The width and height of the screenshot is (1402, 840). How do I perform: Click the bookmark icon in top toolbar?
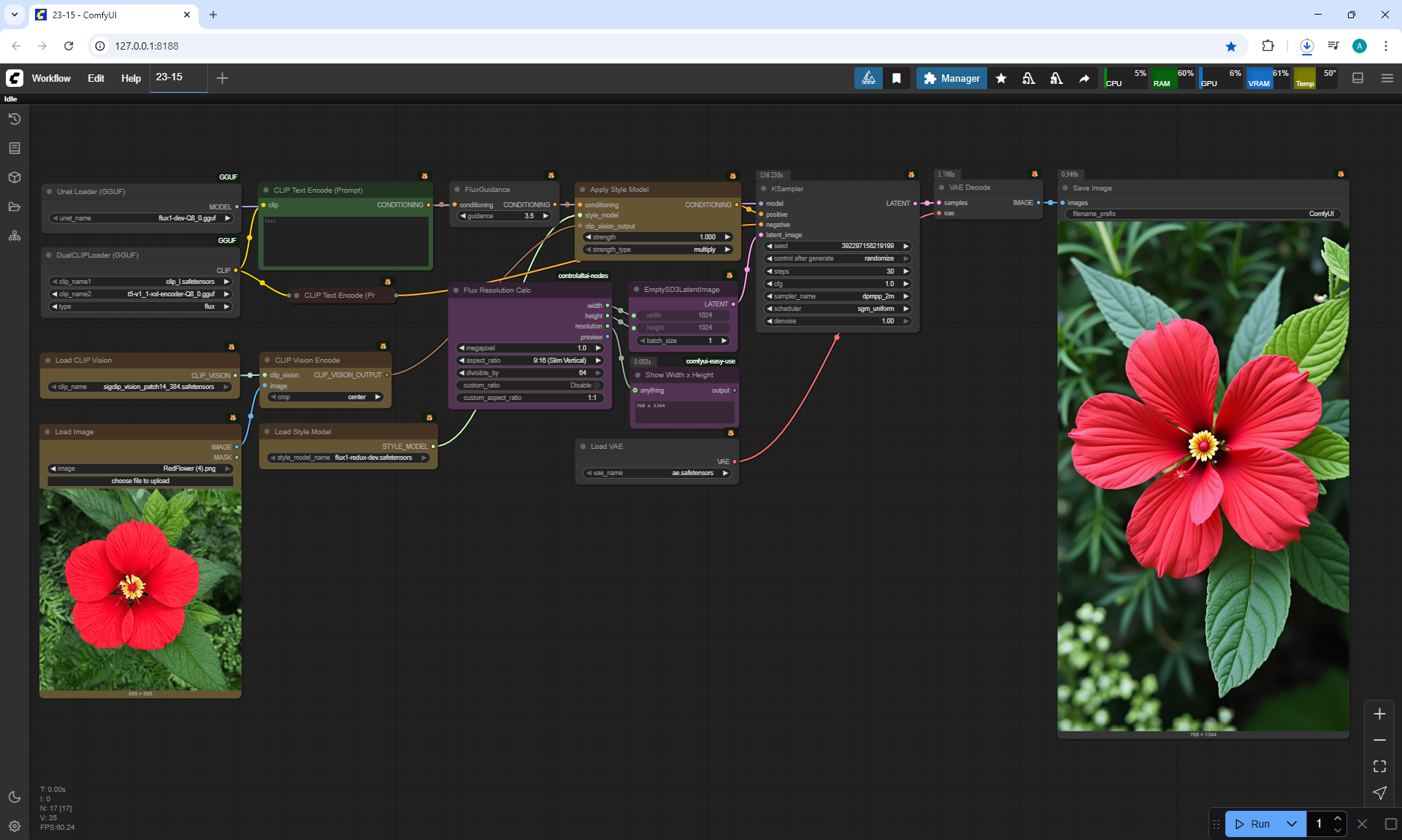pos(897,78)
